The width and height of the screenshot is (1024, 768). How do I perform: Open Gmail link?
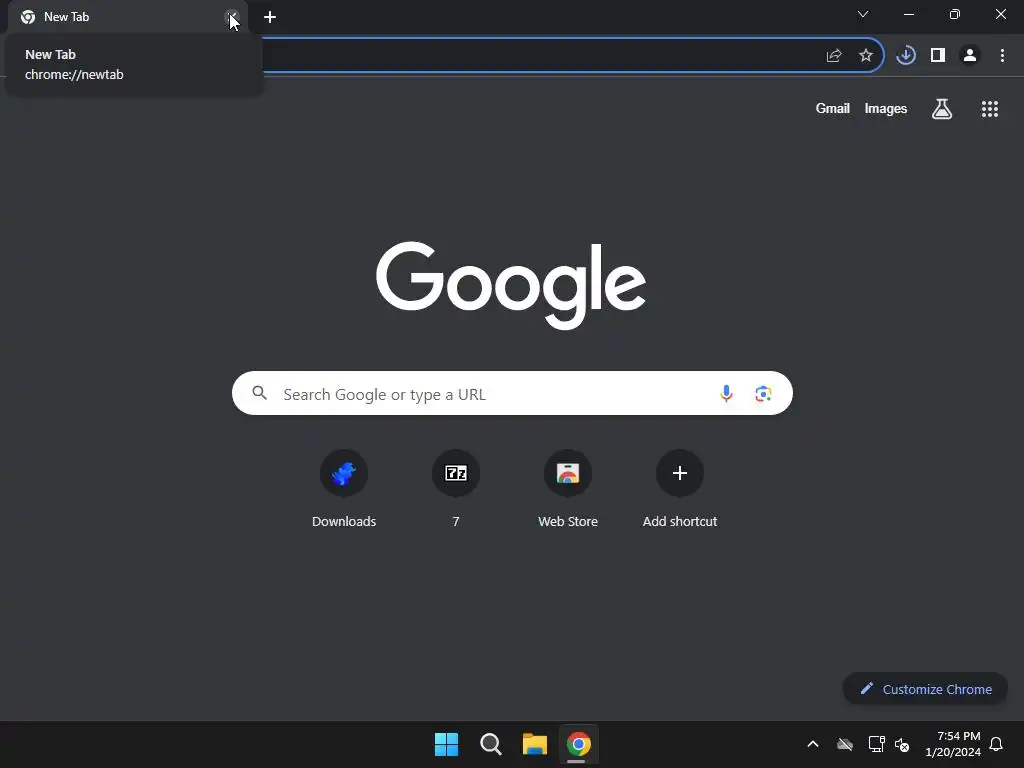point(833,108)
